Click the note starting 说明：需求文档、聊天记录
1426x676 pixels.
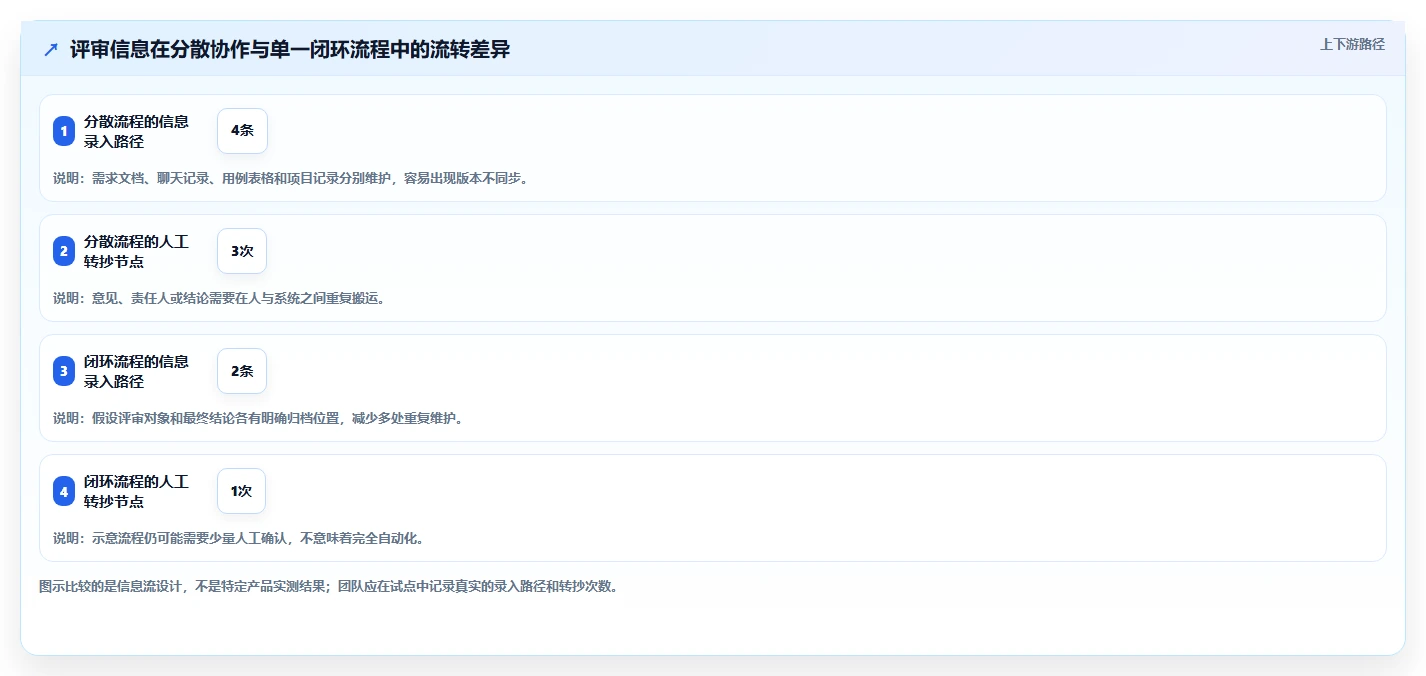tap(290, 178)
